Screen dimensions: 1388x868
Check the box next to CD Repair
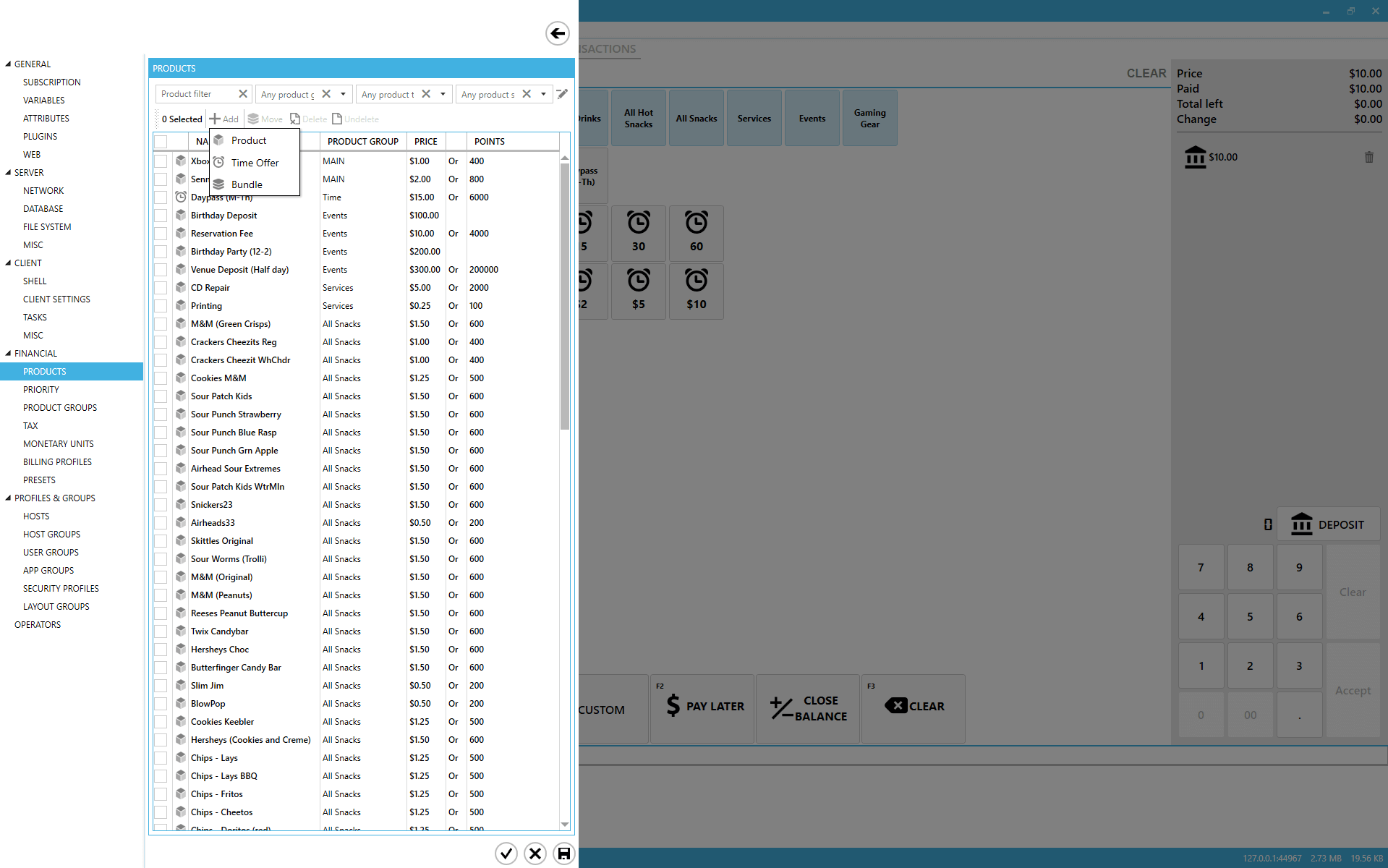(x=161, y=288)
